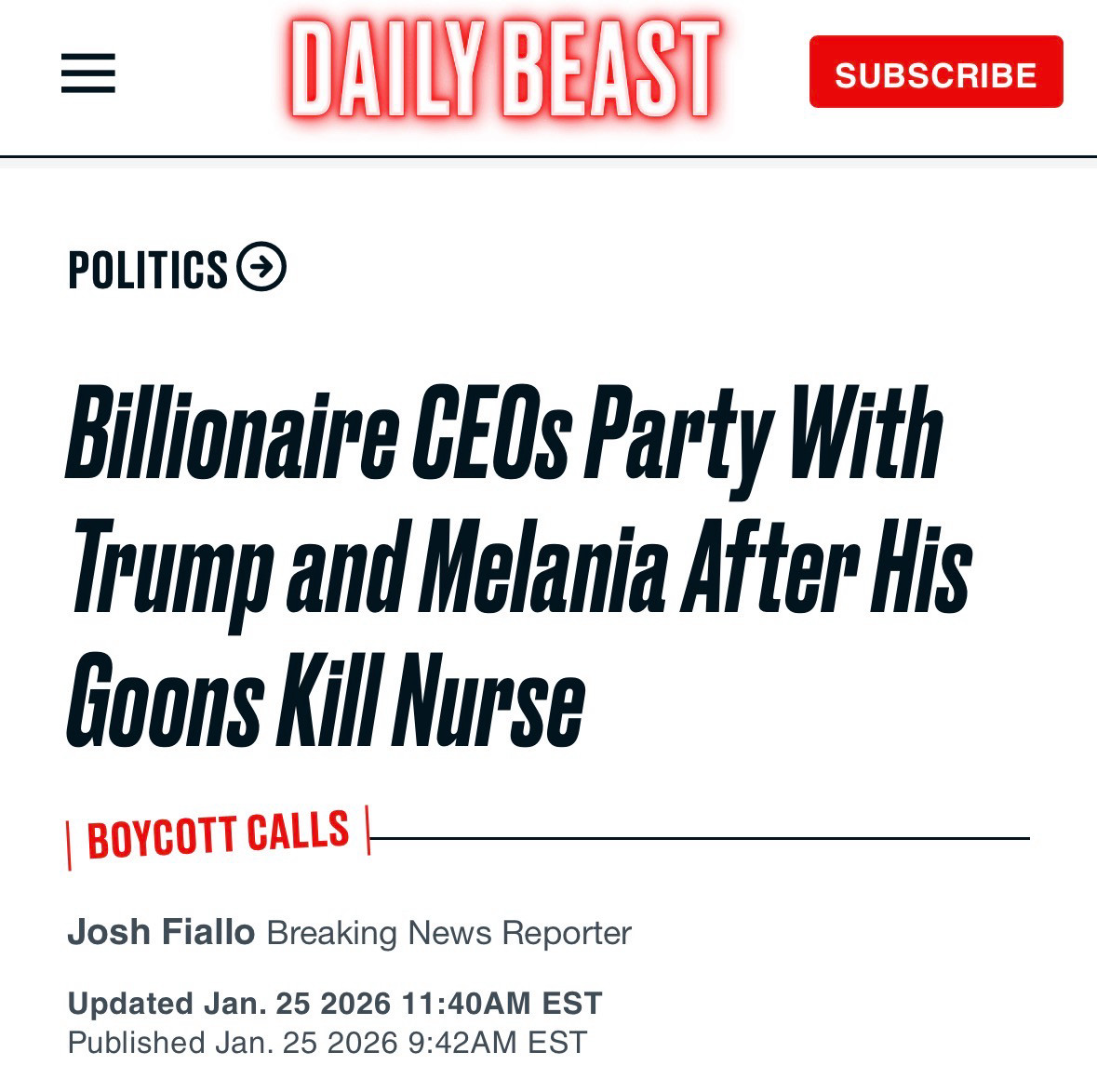Click the headline's second line starting "Trump and Melania"
Viewport: 1097px width, 1092px height.
[x=519, y=568]
